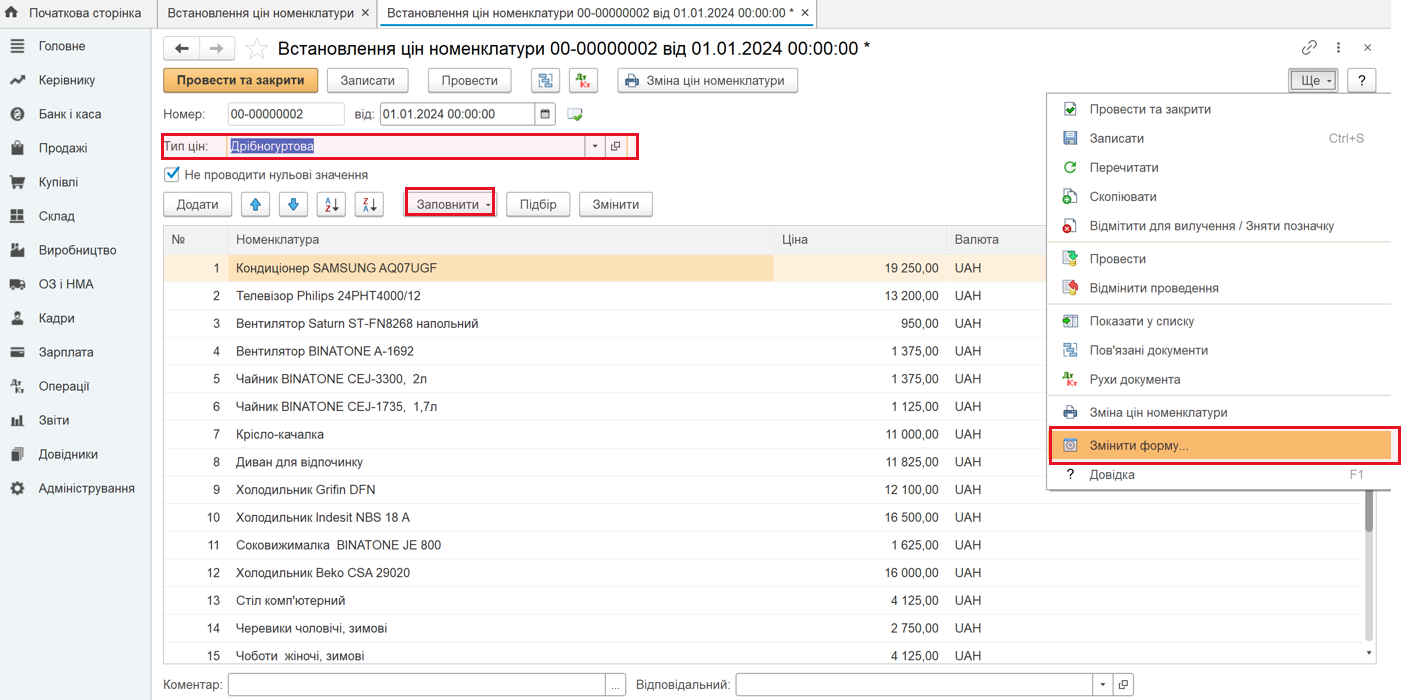Sort list descending Z-A
Image resolution: width=1401 pixels, height=700 pixels.
click(369, 204)
